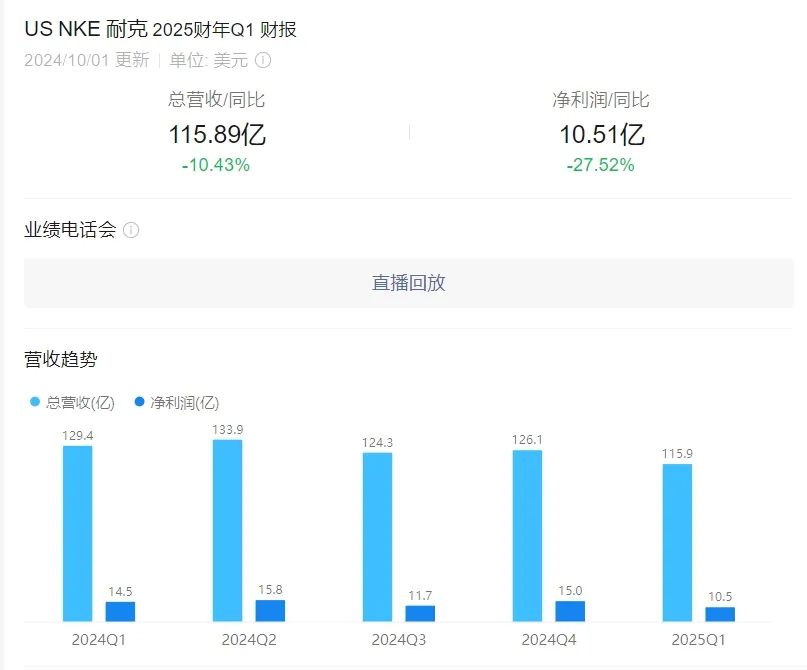
Task: Click the 2025Q1 net profit bar 10.5
Action: [x=720, y=614]
